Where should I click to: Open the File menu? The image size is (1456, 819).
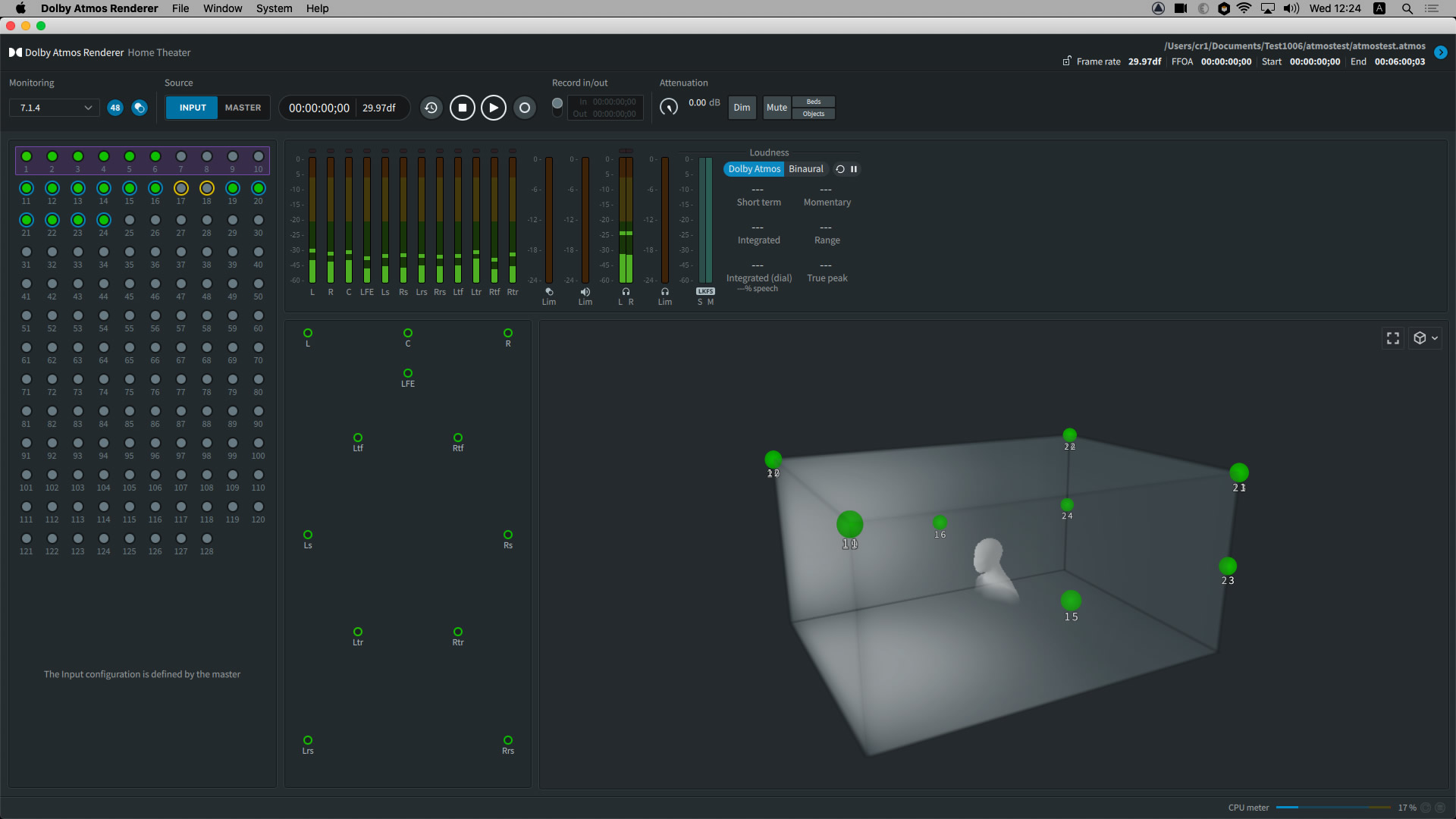[x=180, y=8]
